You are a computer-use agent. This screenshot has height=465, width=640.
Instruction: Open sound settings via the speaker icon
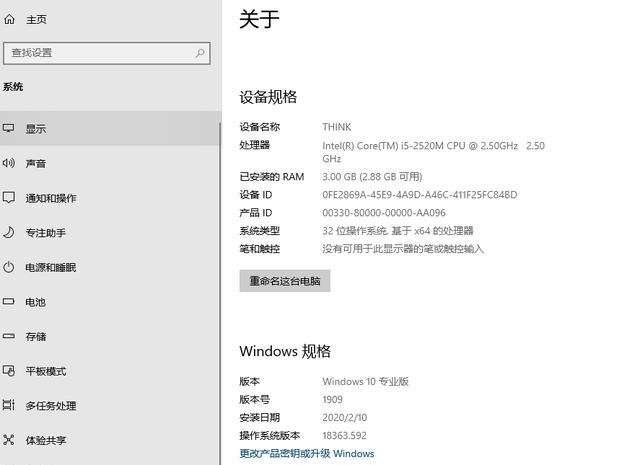pyautogui.click(x=9, y=163)
